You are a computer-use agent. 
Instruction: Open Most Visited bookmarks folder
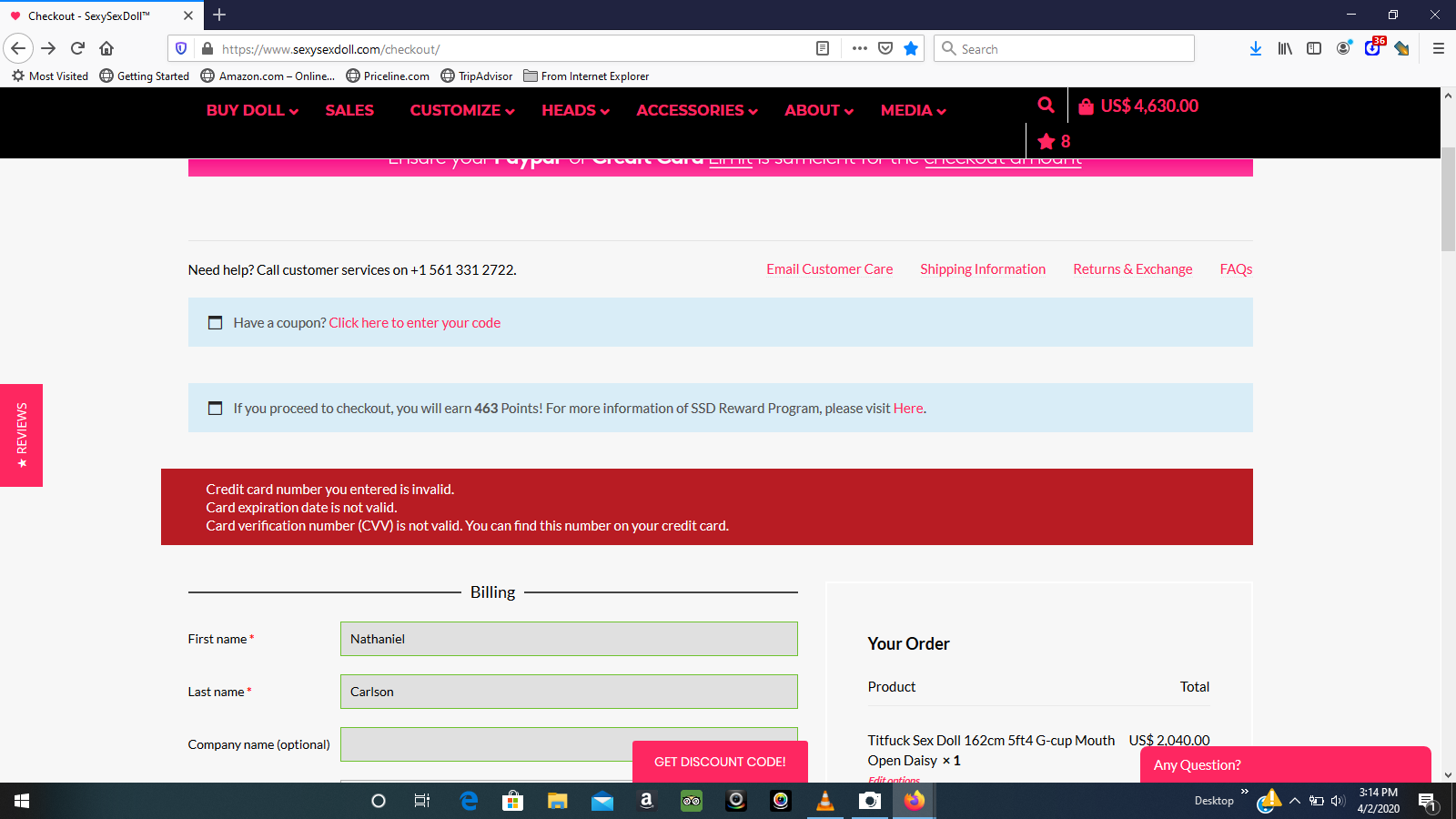[50, 76]
